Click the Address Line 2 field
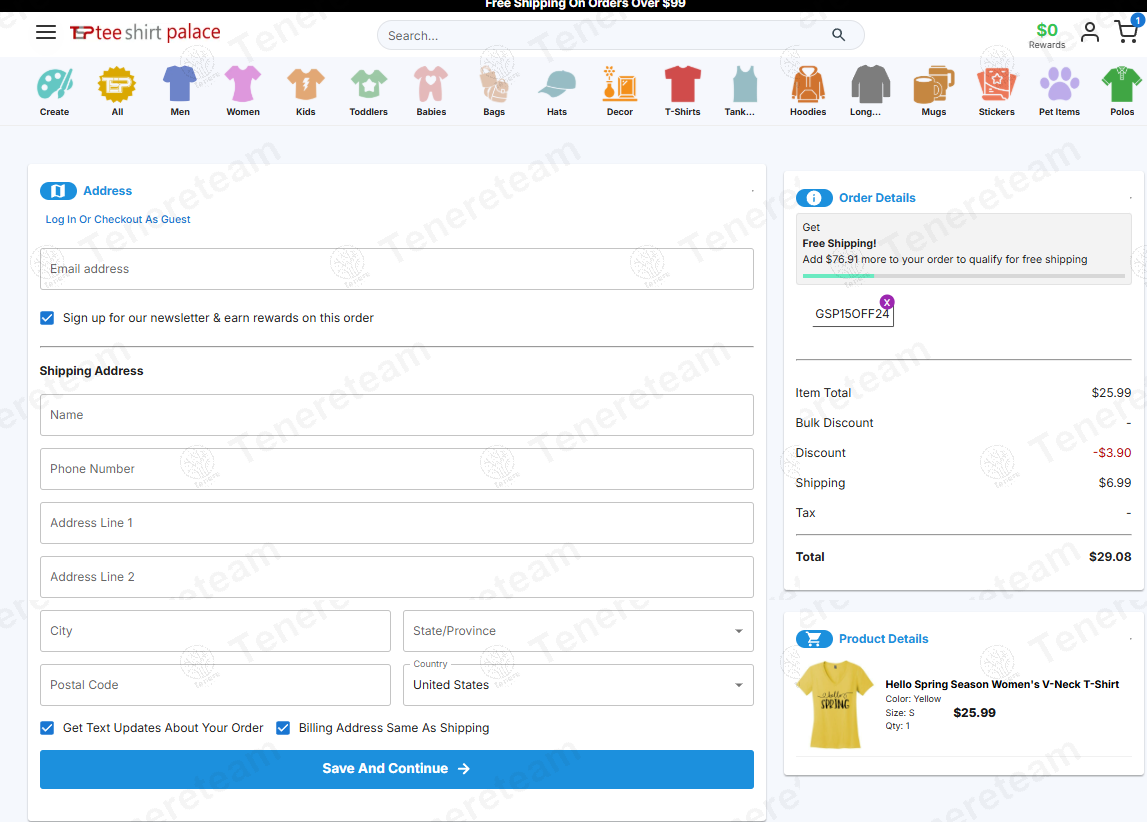 396,577
